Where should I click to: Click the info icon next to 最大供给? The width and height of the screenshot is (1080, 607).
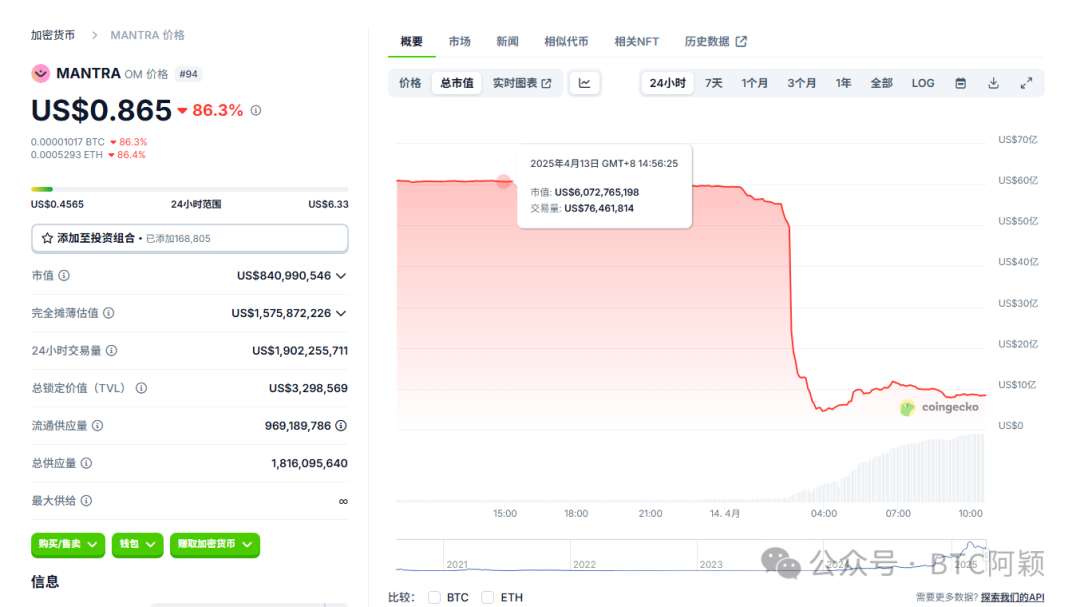click(86, 501)
